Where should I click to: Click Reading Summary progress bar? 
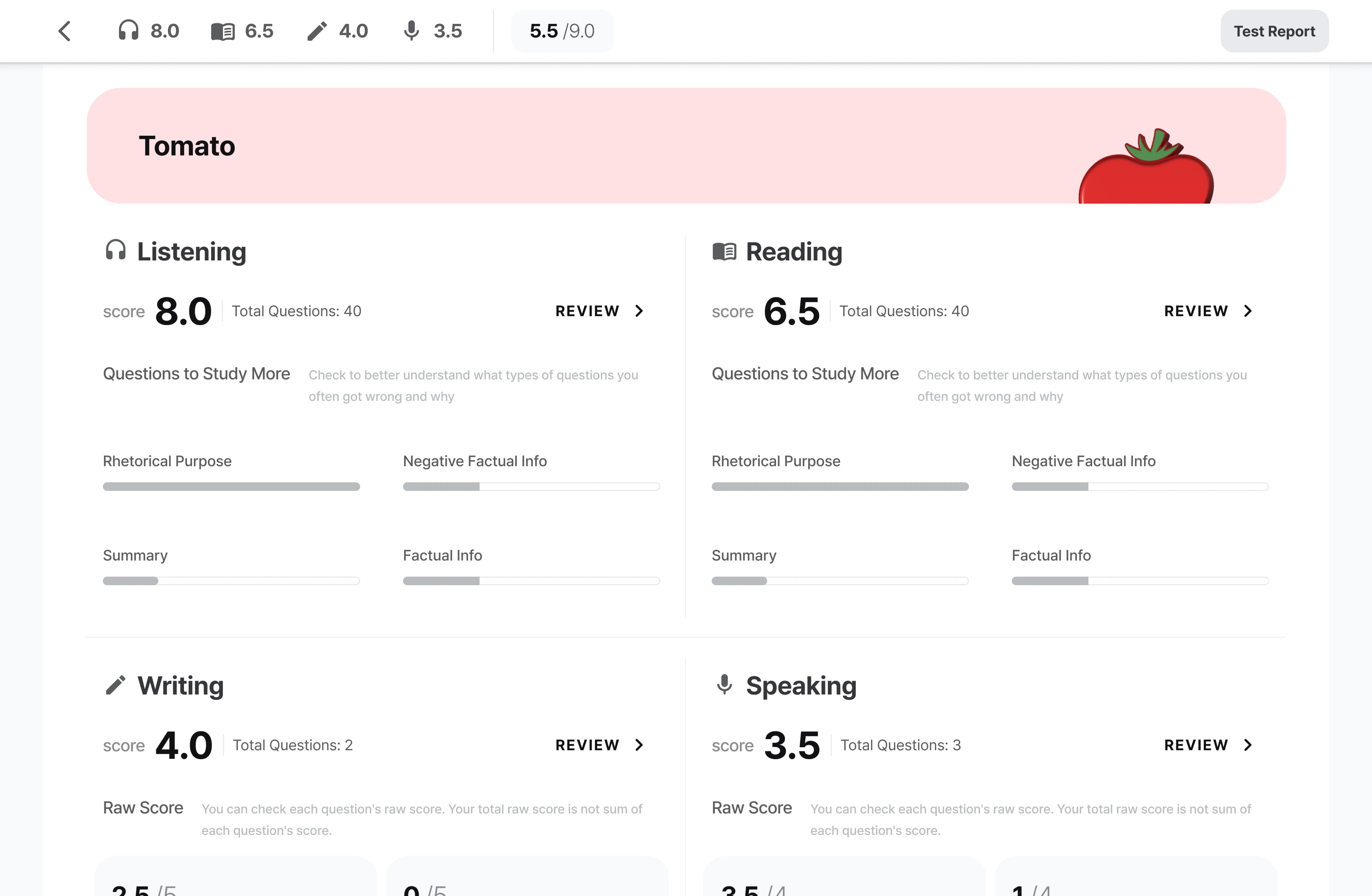tap(840, 581)
